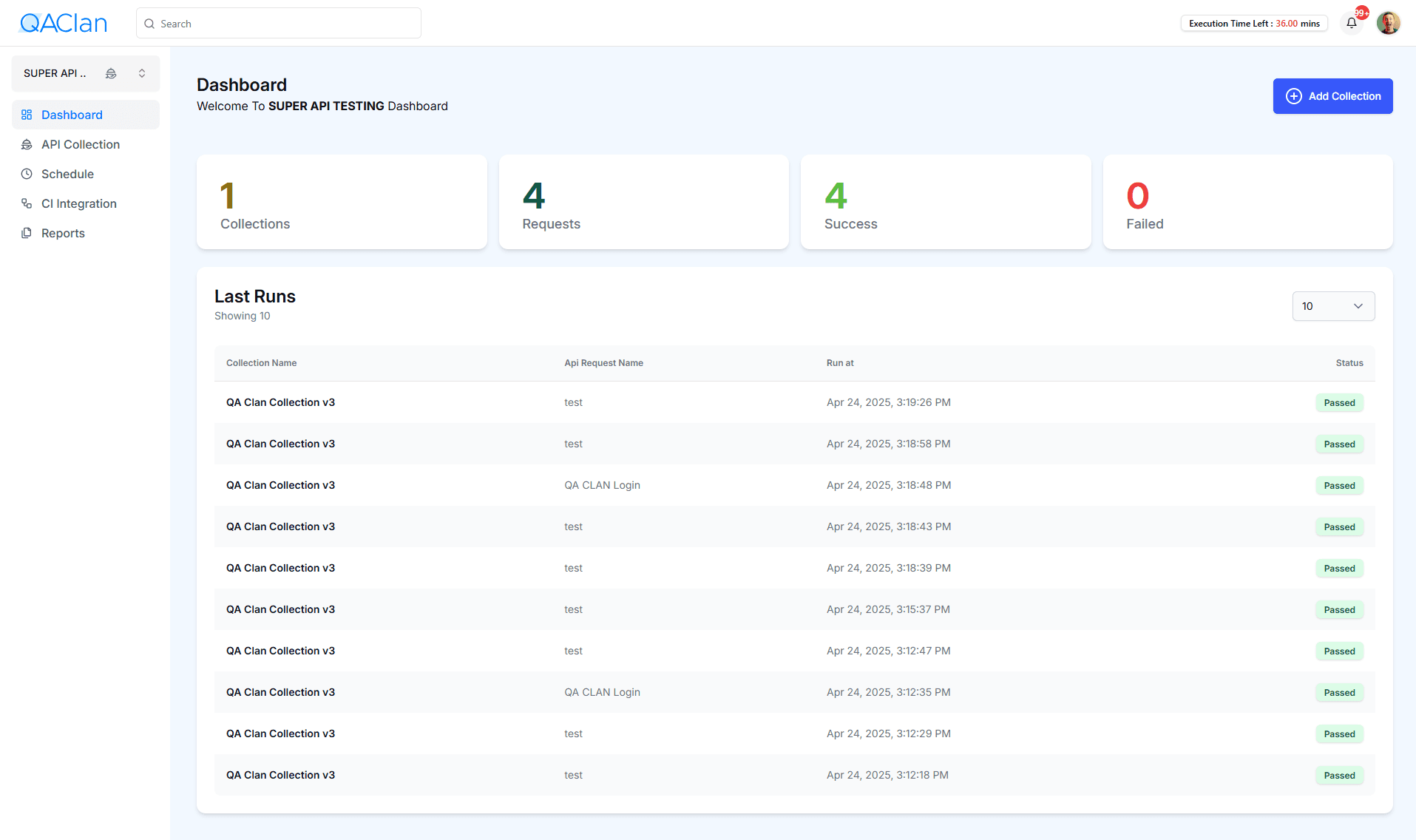Image resolution: width=1416 pixels, height=840 pixels.
Task: Click QA Clan Collection v3 in 3:12:35 row
Action: 280,692
